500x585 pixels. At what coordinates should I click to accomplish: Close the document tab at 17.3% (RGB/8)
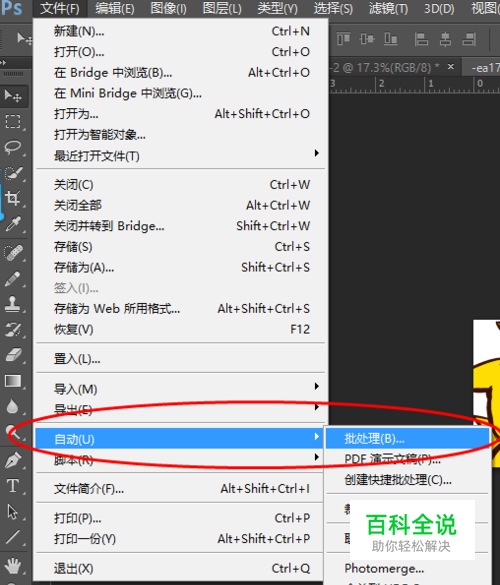[451, 66]
